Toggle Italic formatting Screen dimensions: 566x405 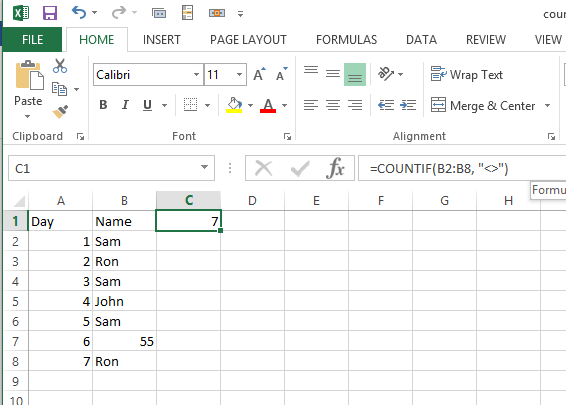pyautogui.click(x=125, y=105)
